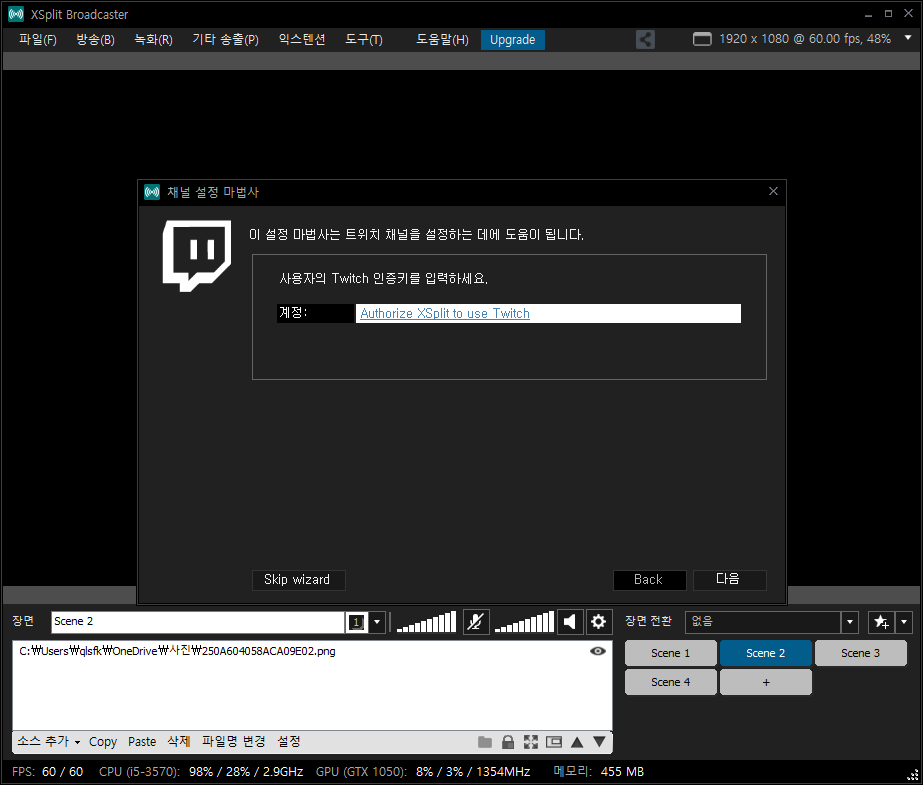This screenshot has height=785, width=923.
Task: Select the 250A604058ACA09E02.png source row
Action: 312,651
